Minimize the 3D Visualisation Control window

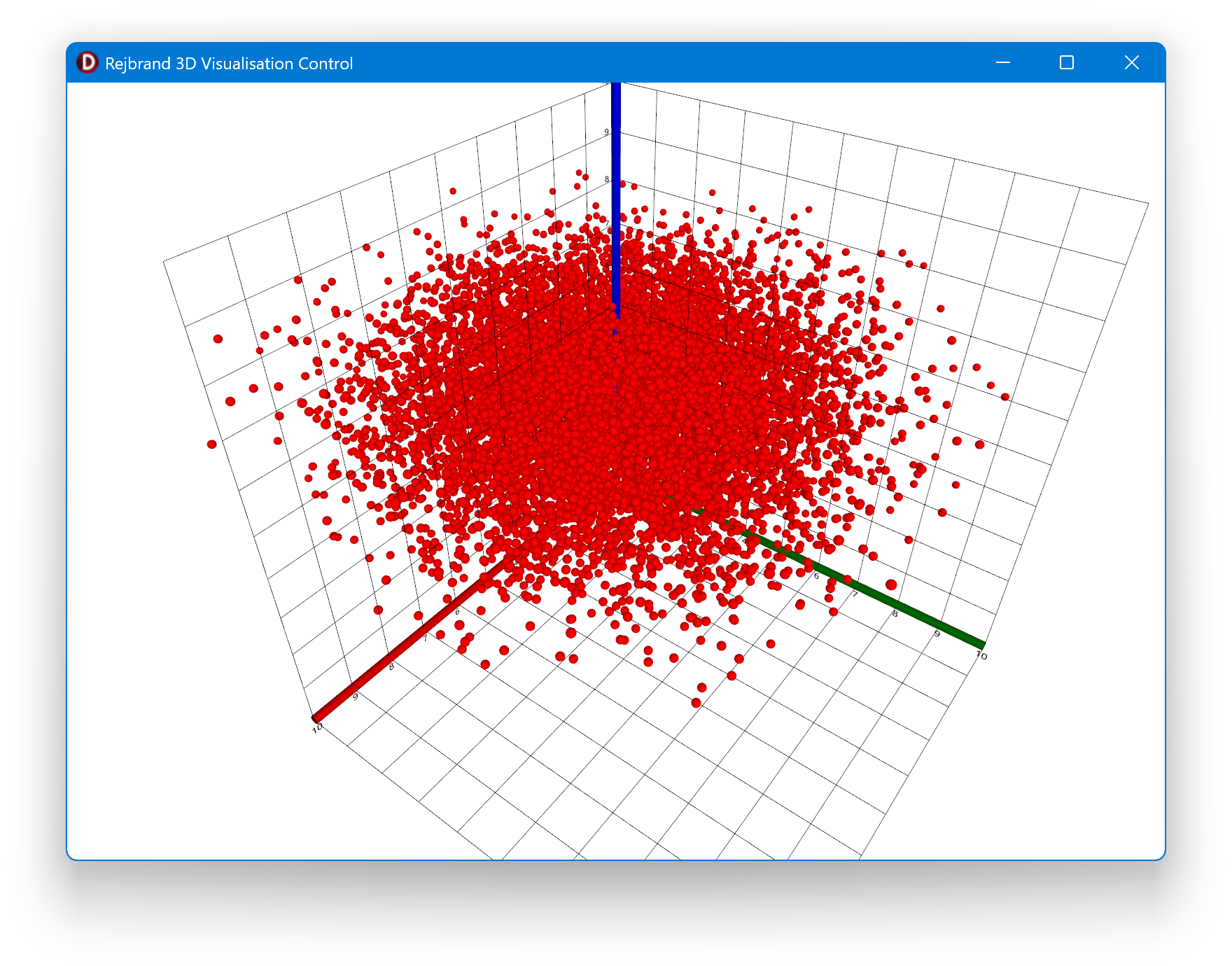pos(1002,63)
